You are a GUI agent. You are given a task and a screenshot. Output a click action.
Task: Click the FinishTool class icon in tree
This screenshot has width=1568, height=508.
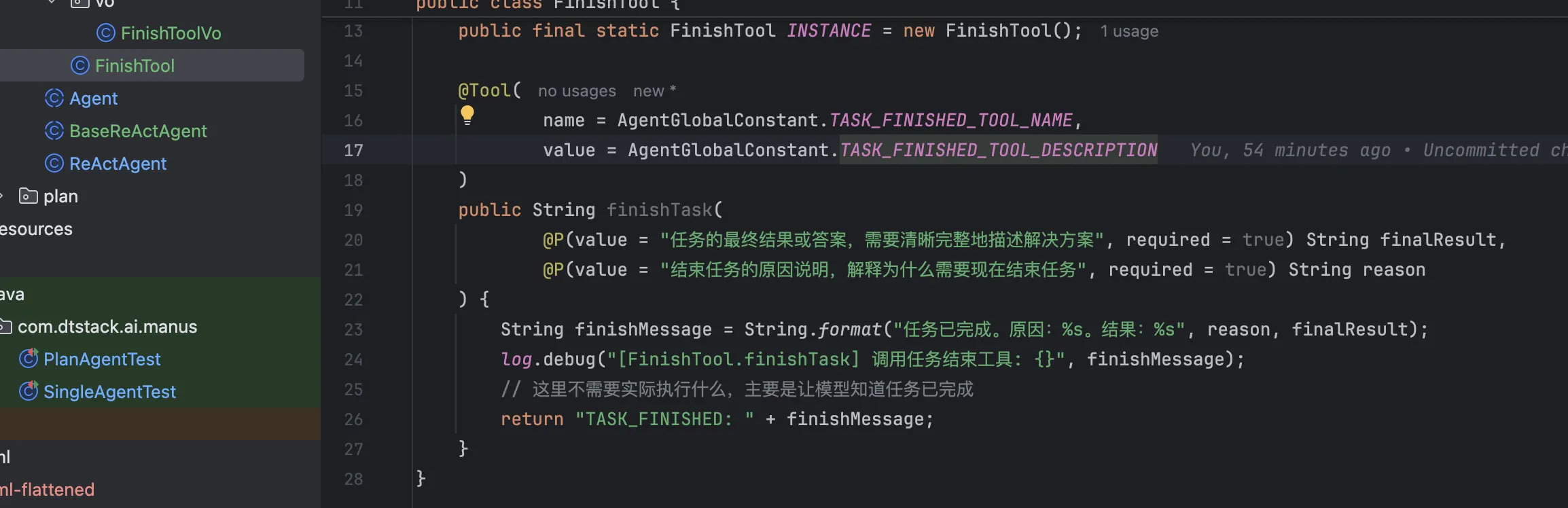pyautogui.click(x=80, y=65)
